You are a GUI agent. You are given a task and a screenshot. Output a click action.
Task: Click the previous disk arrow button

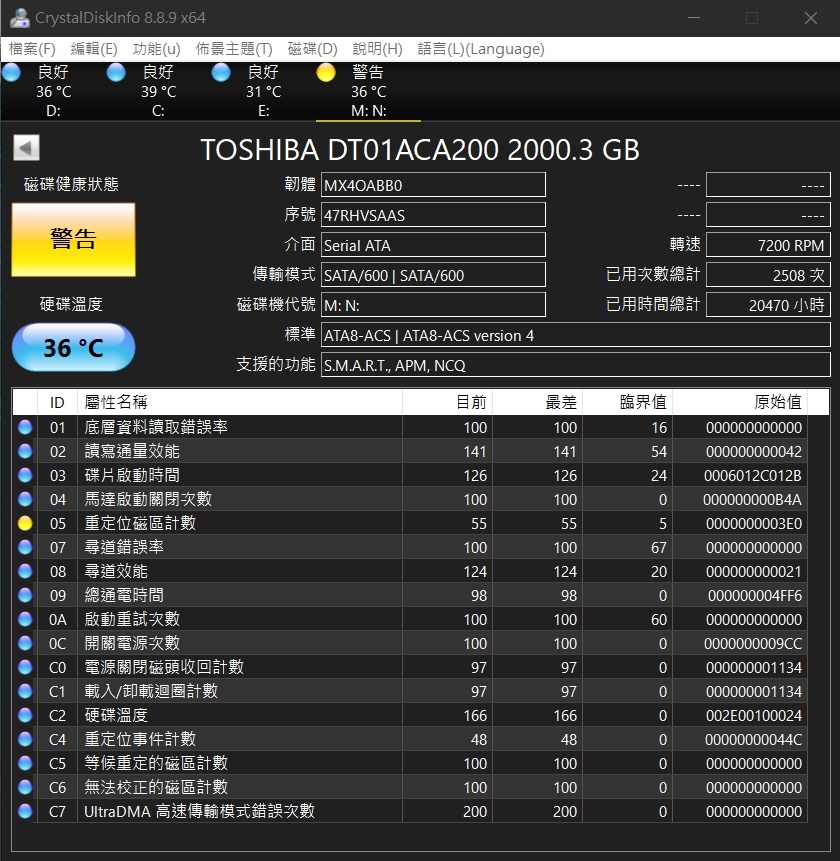[26, 148]
